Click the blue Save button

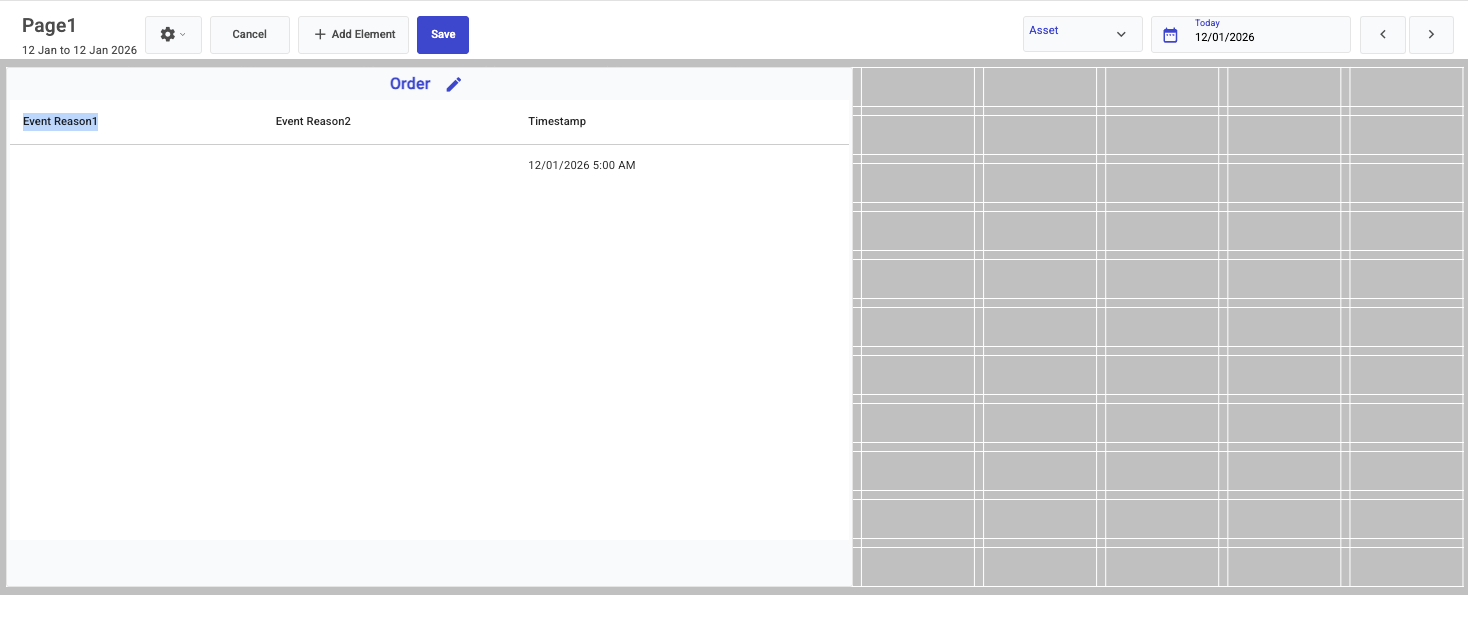click(443, 34)
